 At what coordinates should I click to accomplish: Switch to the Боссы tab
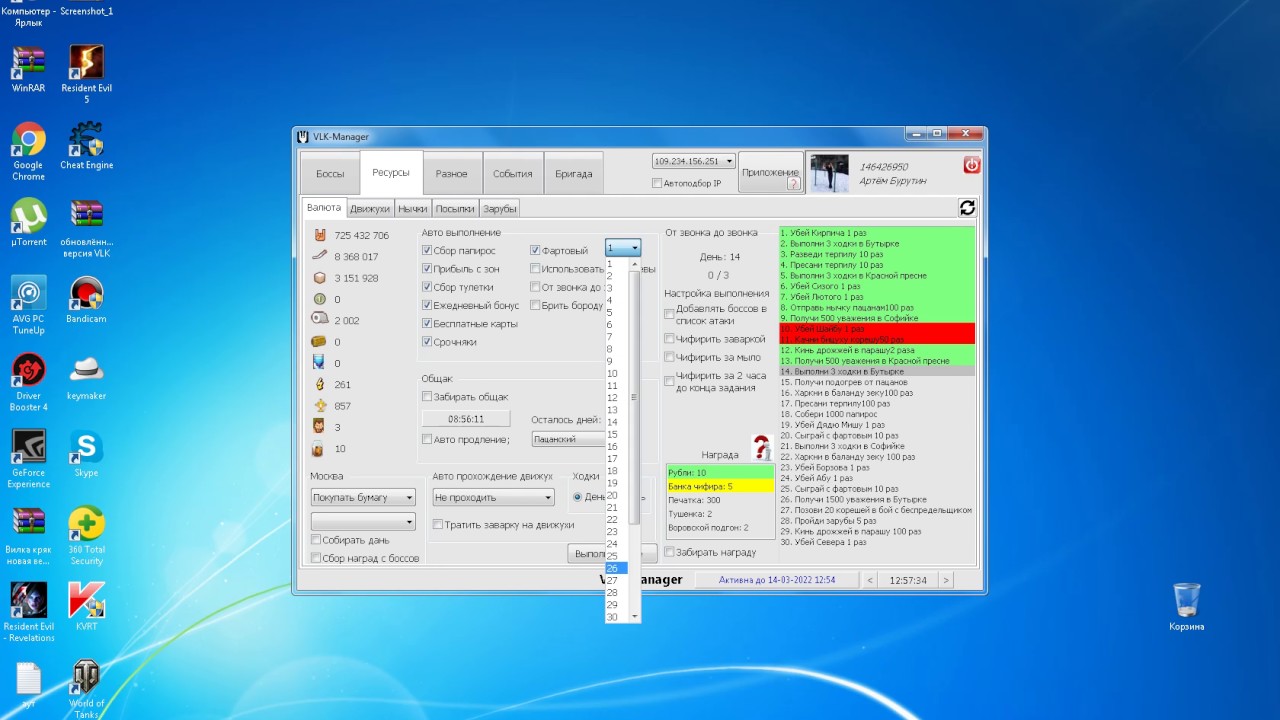(x=330, y=173)
